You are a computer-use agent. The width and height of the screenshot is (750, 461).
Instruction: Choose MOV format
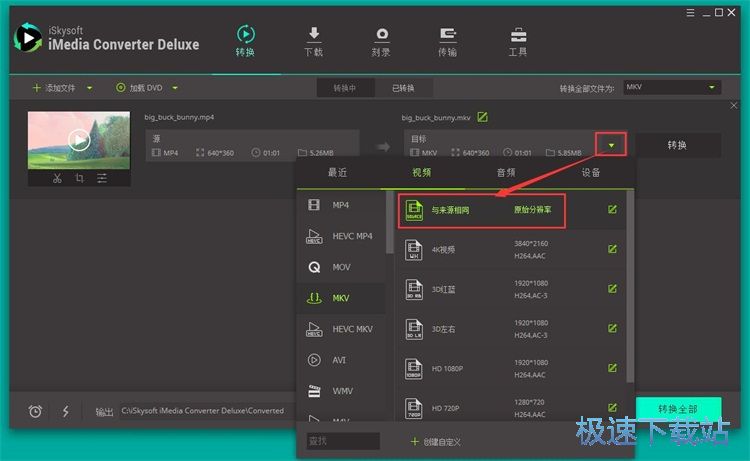coord(341,267)
